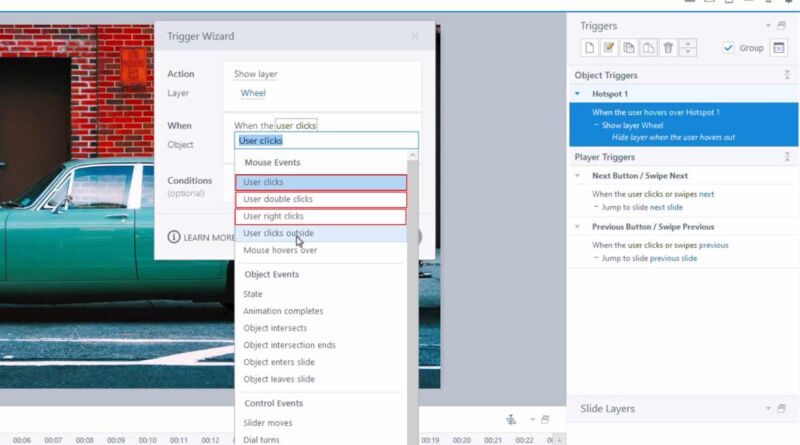Screen dimensions: 800x445
Task: Click the event dropdown list scrollbar
Action: tap(413, 296)
